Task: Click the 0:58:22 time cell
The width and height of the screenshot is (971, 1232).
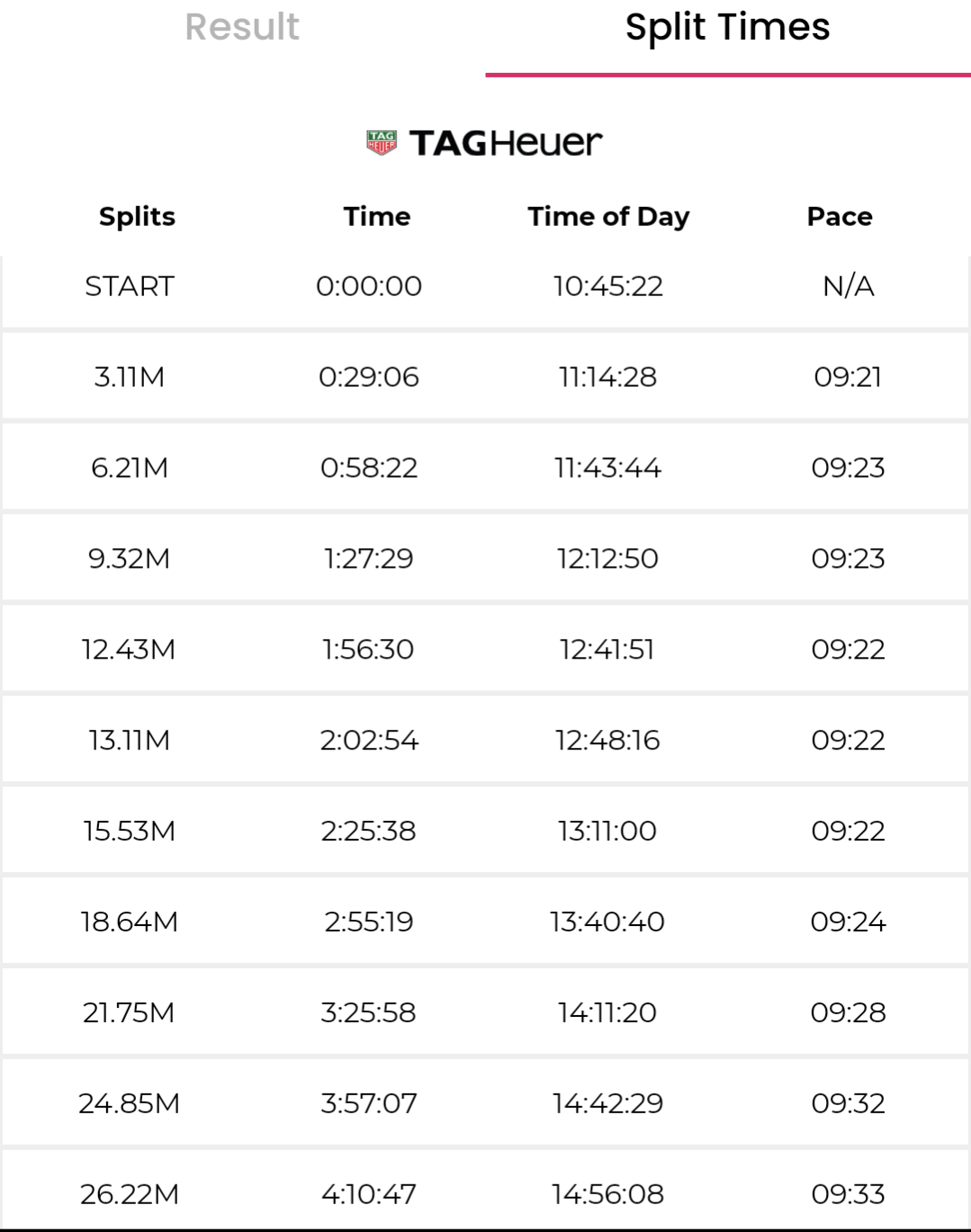Action: pos(369,467)
